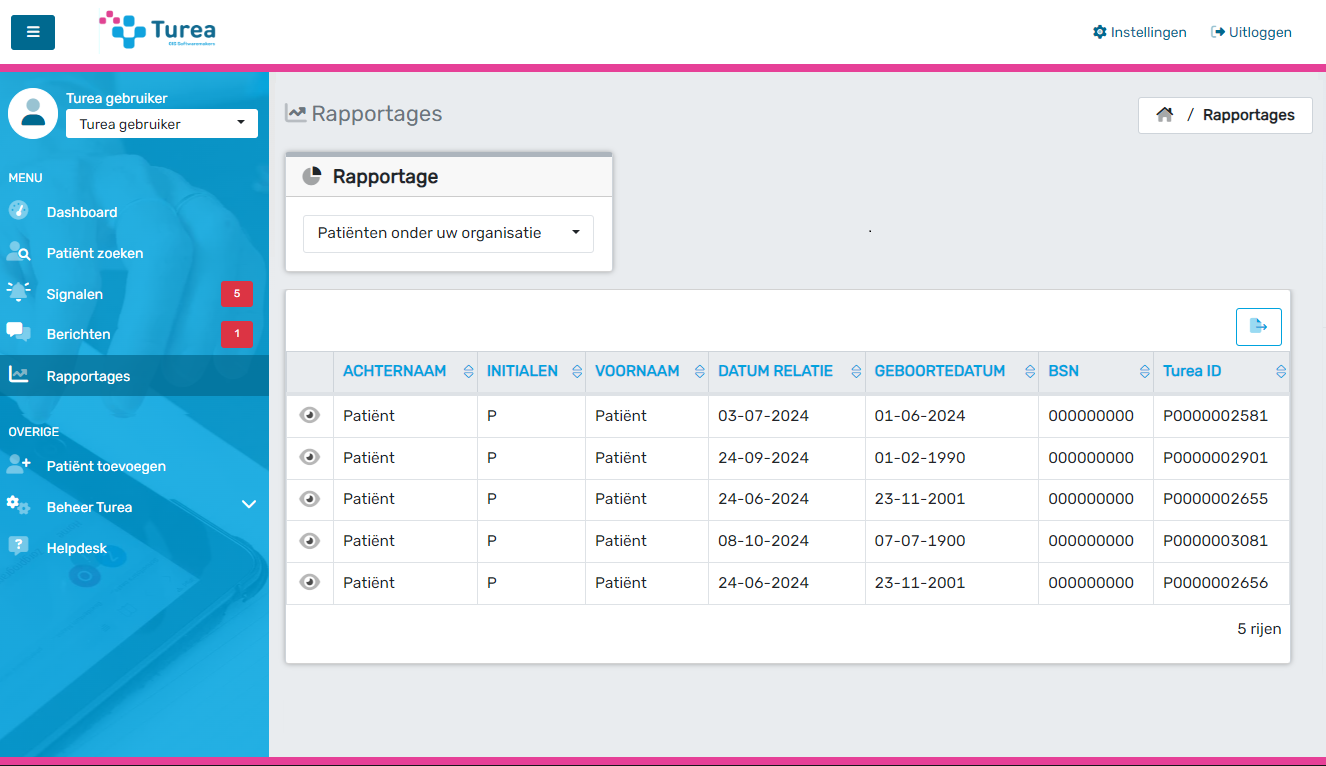Click birth date 01-02-1990
This screenshot has height=766, width=1326.
click(920, 458)
